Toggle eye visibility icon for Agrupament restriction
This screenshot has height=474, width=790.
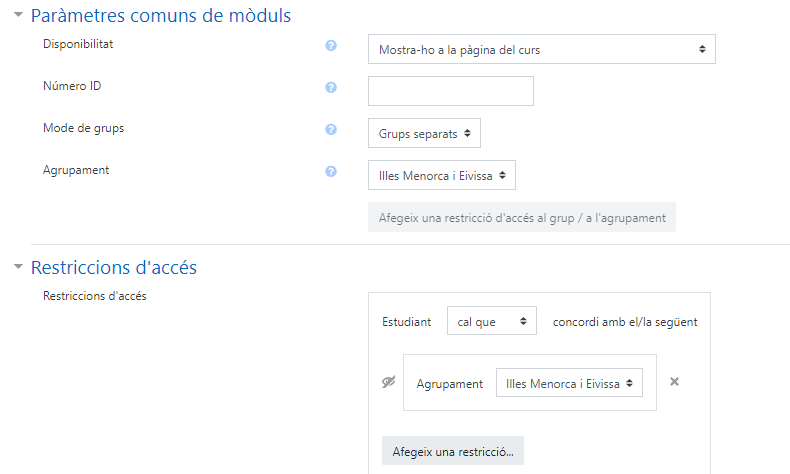tap(388, 382)
